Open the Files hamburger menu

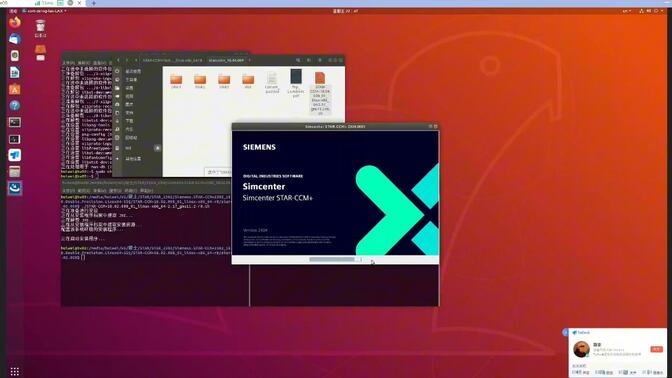point(320,60)
